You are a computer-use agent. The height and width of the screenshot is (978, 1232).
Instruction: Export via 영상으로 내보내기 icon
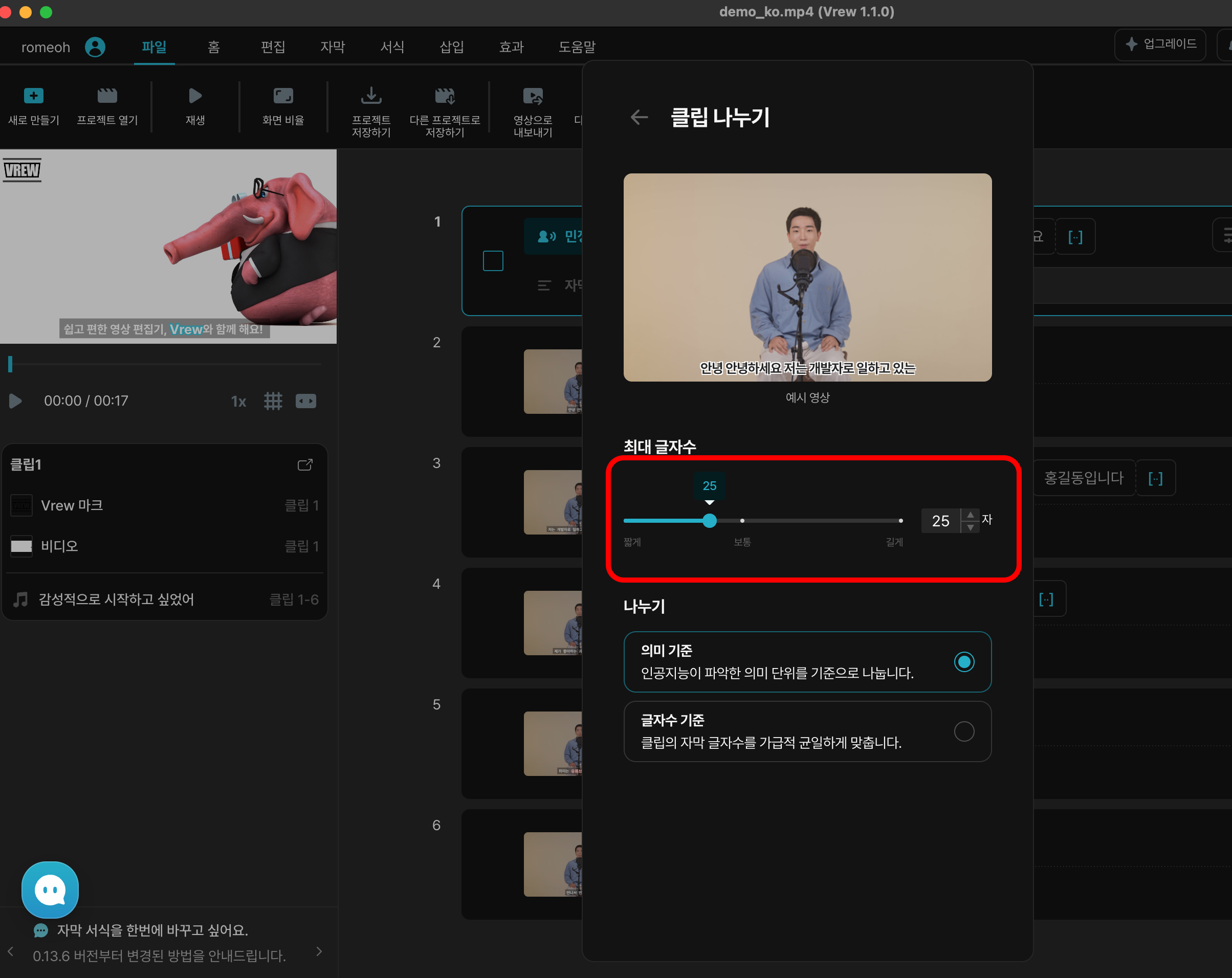533,96
